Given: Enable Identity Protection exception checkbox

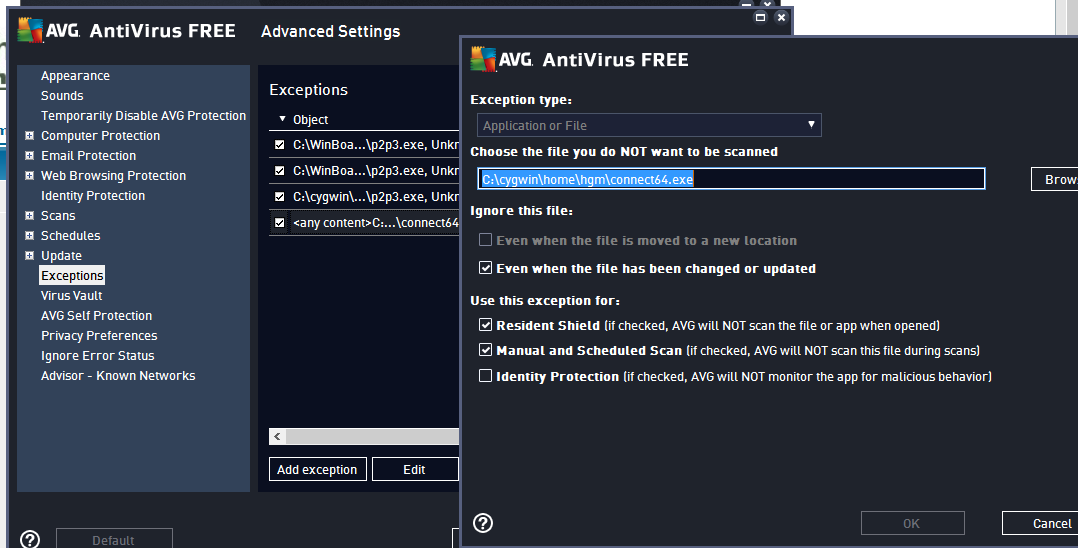Looking at the screenshot, I should [x=486, y=377].
